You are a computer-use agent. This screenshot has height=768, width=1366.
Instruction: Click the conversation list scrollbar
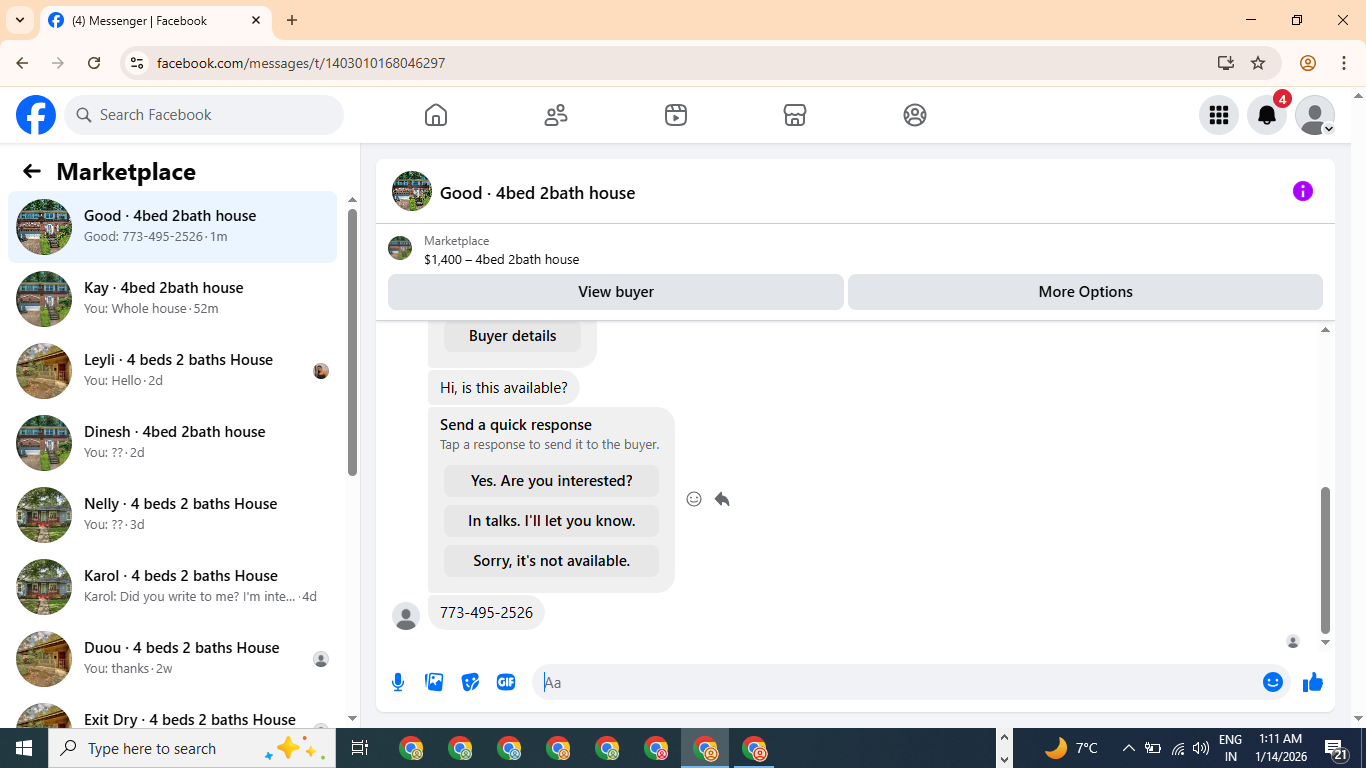[x=352, y=342]
